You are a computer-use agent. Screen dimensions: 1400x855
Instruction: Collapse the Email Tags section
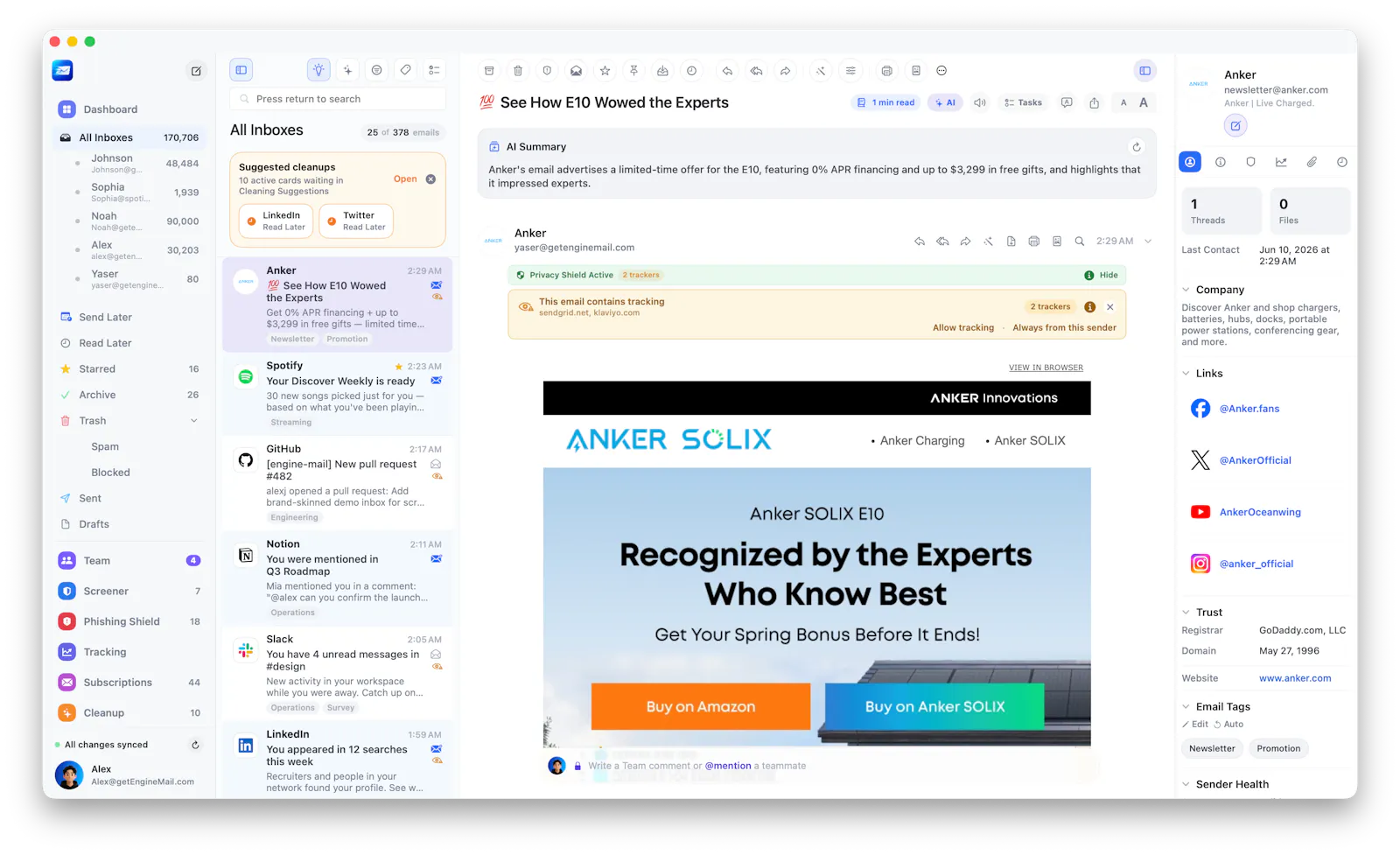[1186, 707]
